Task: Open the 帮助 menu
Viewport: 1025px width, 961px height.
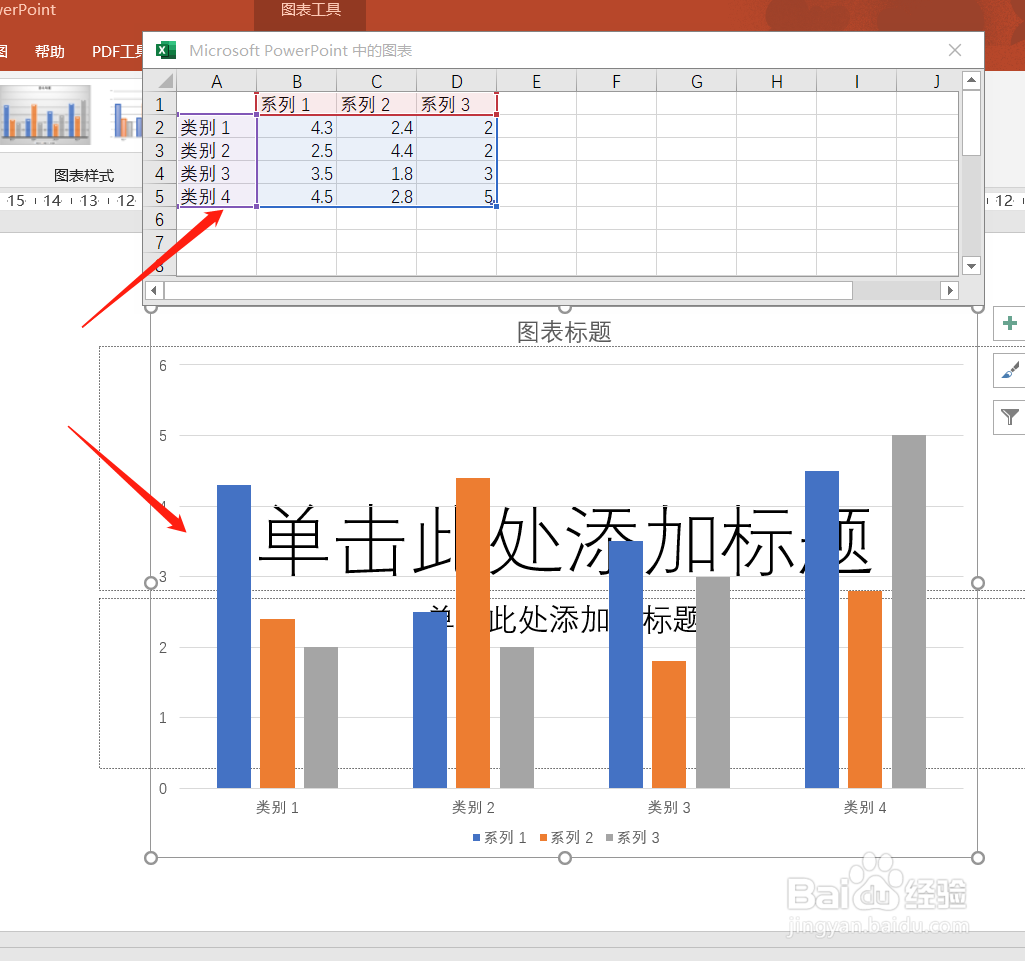Action: pyautogui.click(x=49, y=51)
